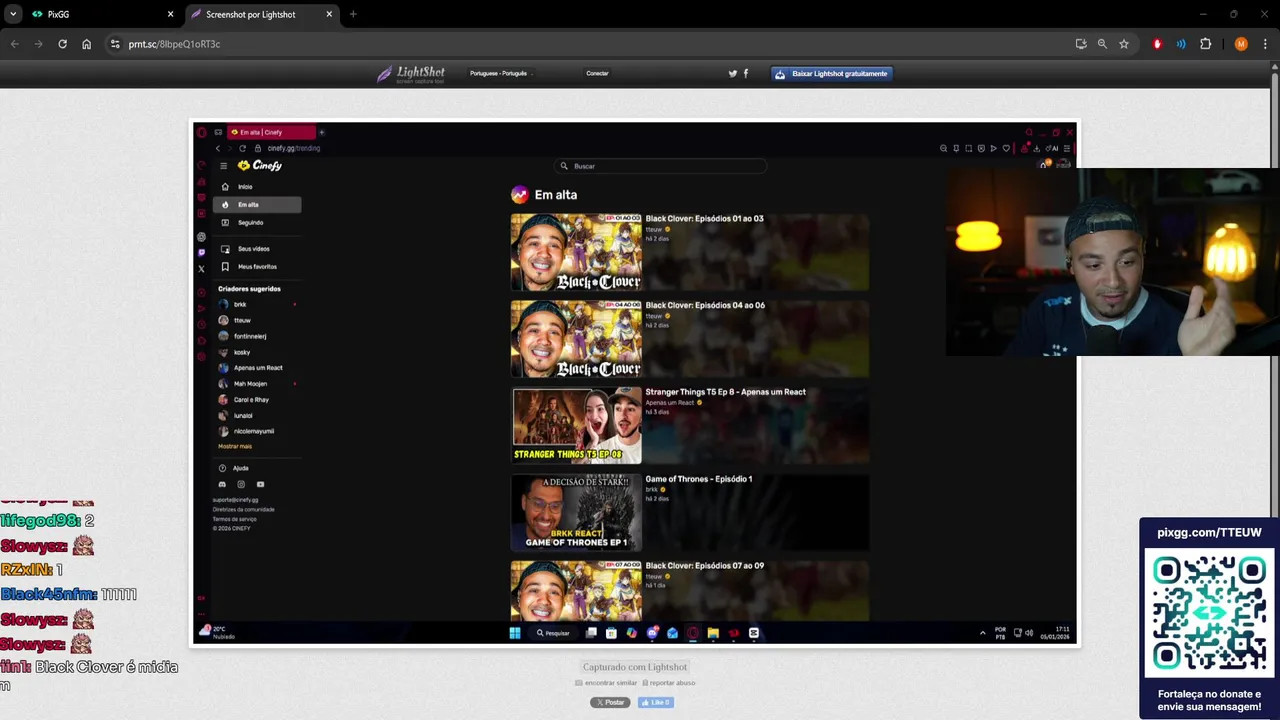Viewport: 1280px width, 720px height.
Task: Open Lightshot's Facebook icon
Action: coord(746,73)
